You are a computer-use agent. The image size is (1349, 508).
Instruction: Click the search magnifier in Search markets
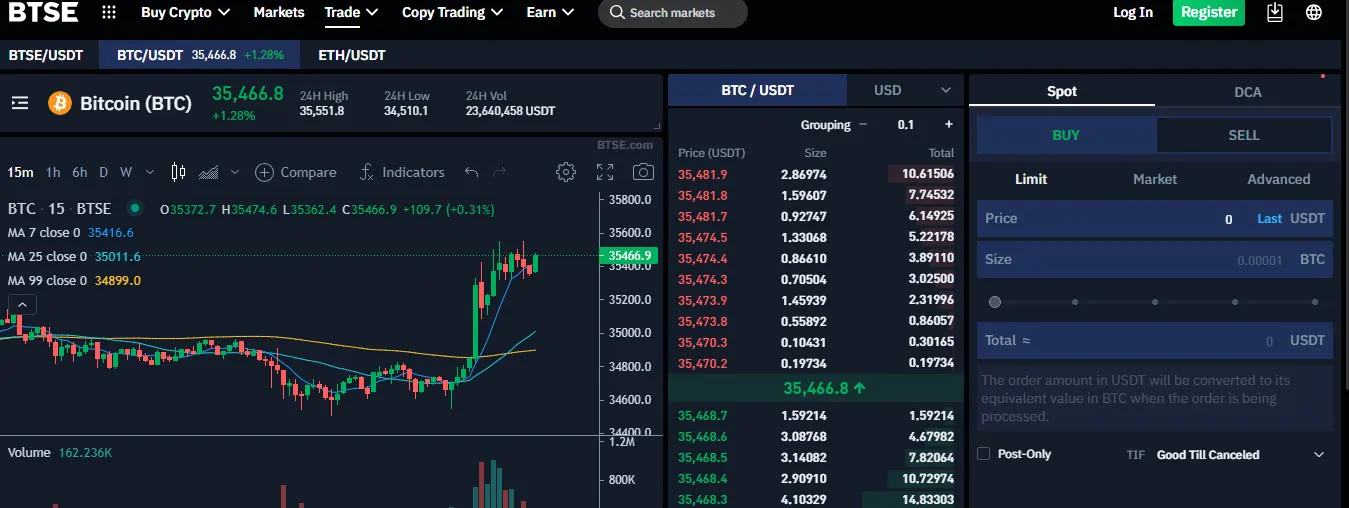point(618,13)
